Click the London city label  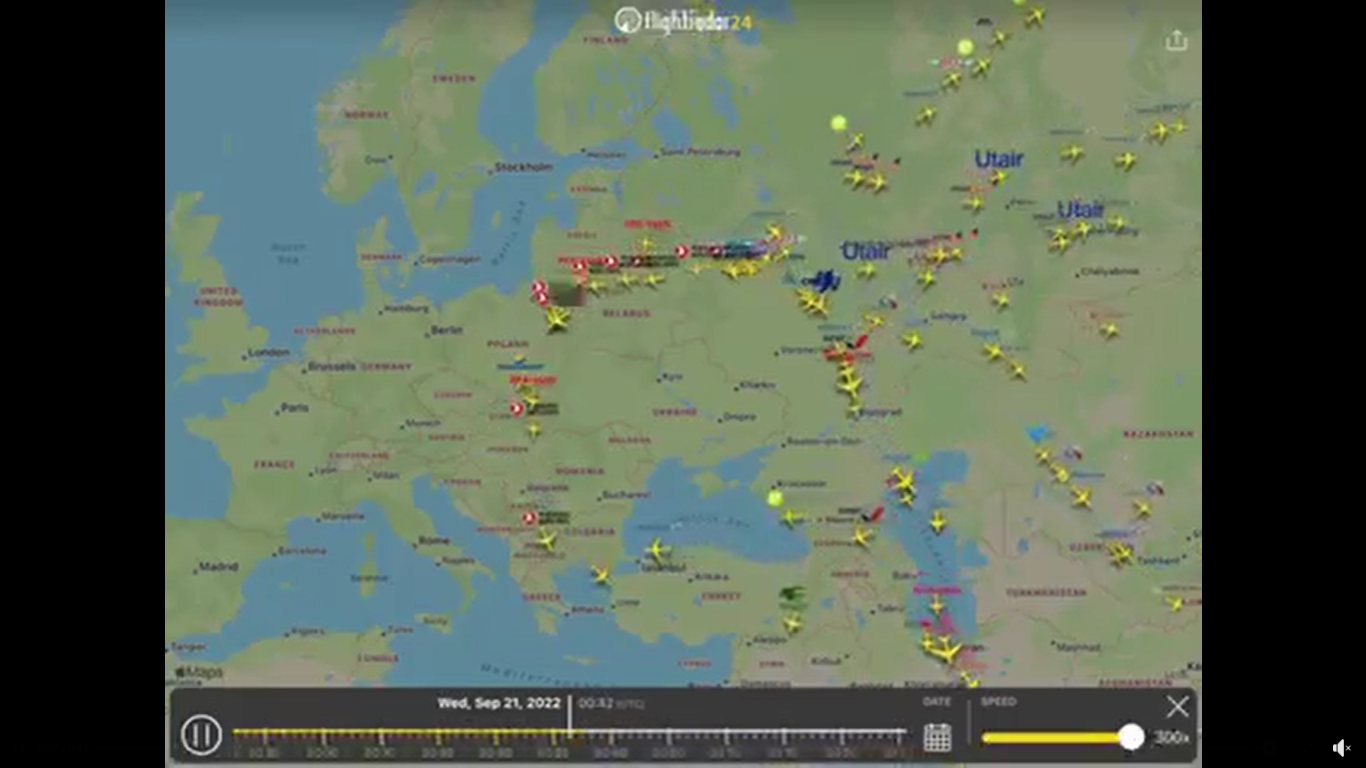click(x=268, y=352)
